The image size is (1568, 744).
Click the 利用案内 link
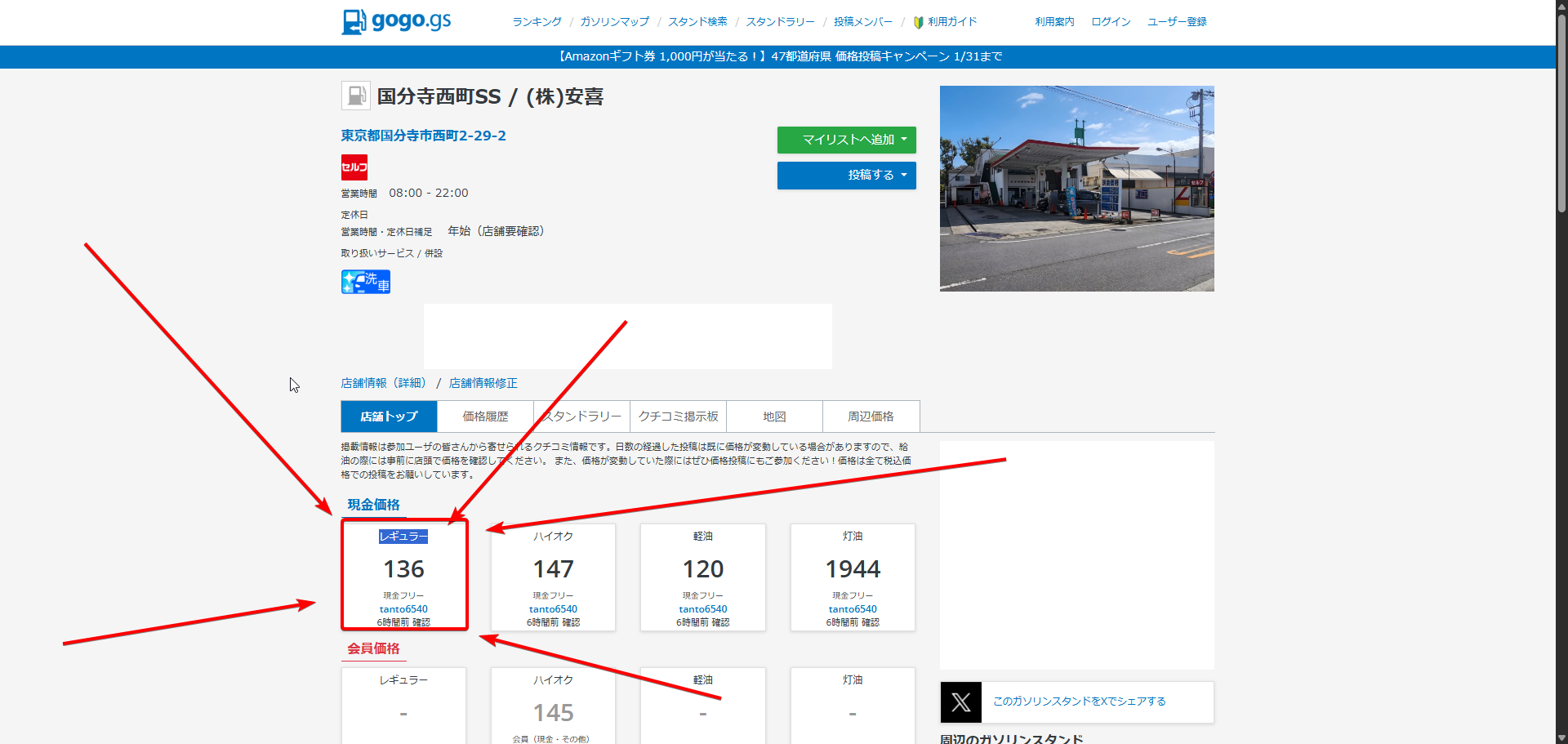coord(1054,22)
